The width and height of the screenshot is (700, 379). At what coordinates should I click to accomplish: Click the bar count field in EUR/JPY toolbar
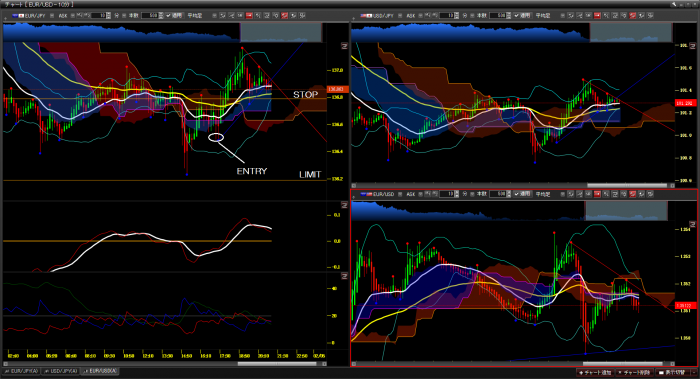[x=150, y=15]
